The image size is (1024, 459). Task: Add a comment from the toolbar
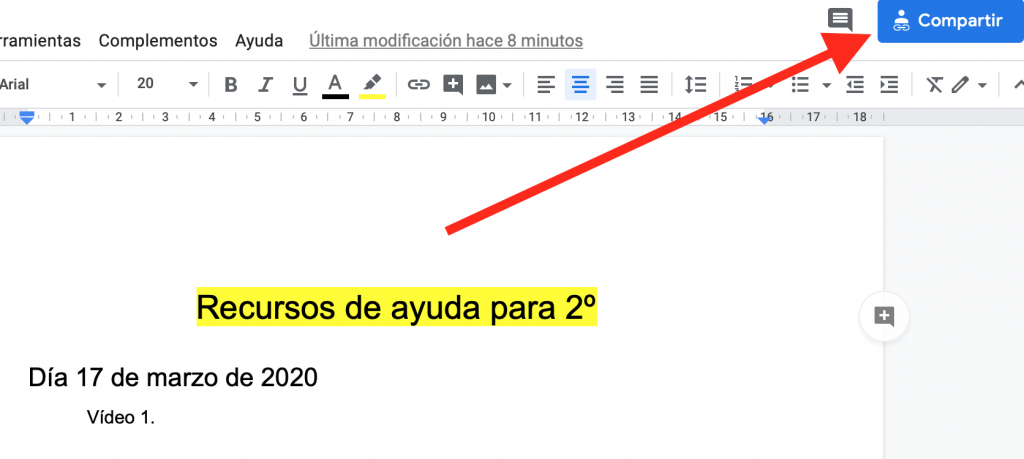click(x=453, y=85)
